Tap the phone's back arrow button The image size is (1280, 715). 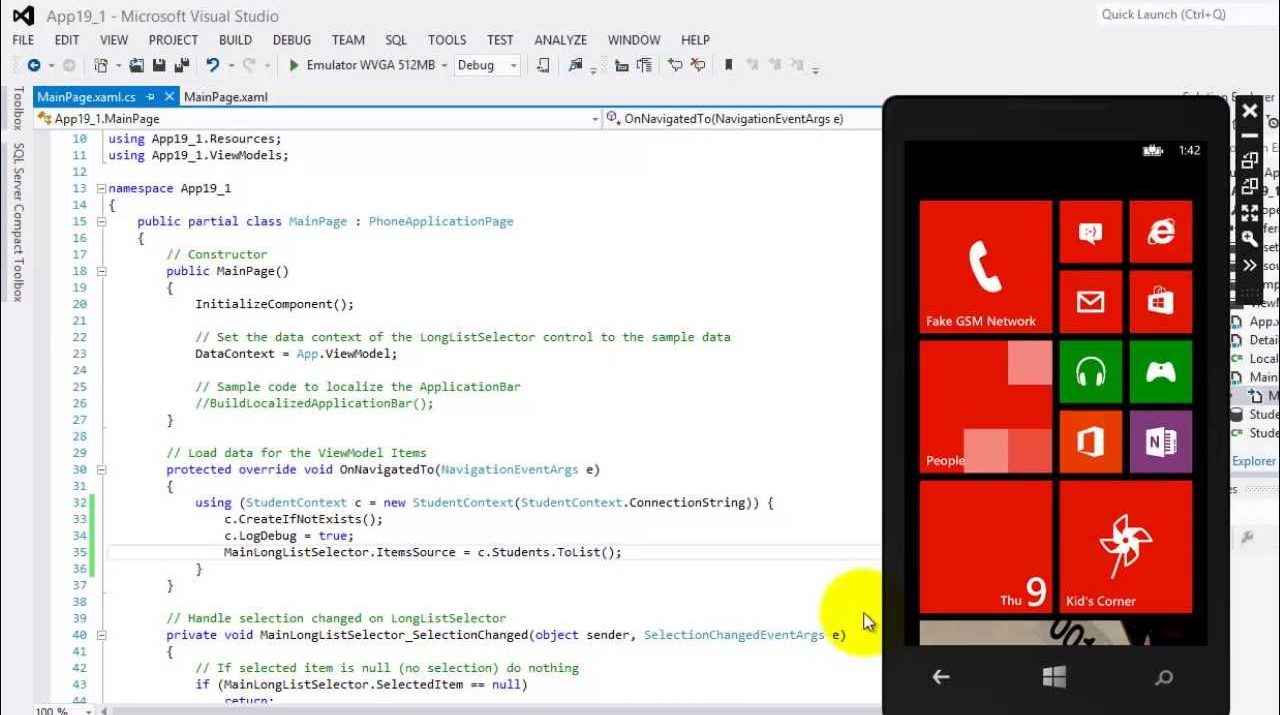point(940,677)
